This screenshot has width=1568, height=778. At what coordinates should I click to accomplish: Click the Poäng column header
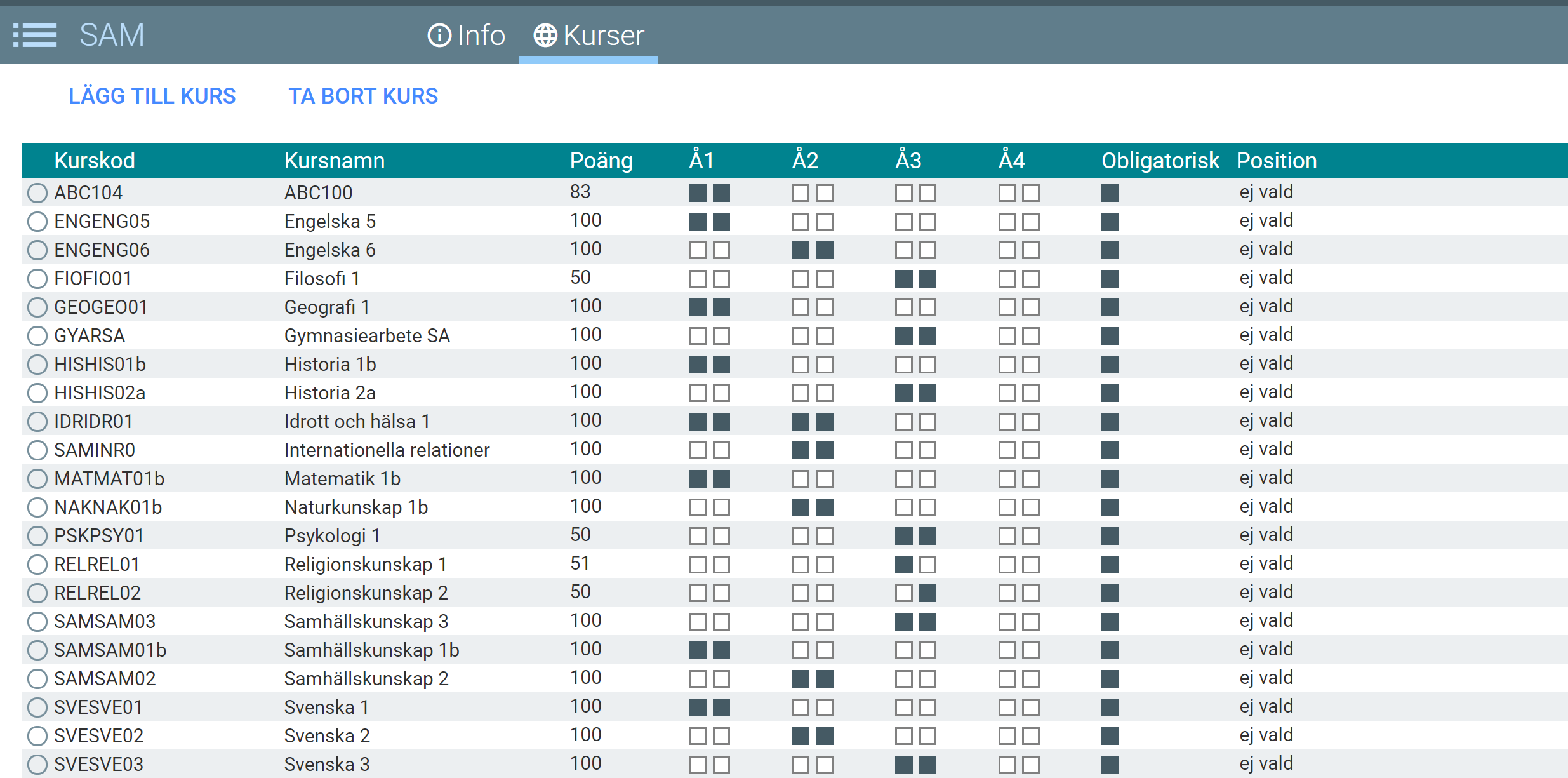[x=601, y=161]
